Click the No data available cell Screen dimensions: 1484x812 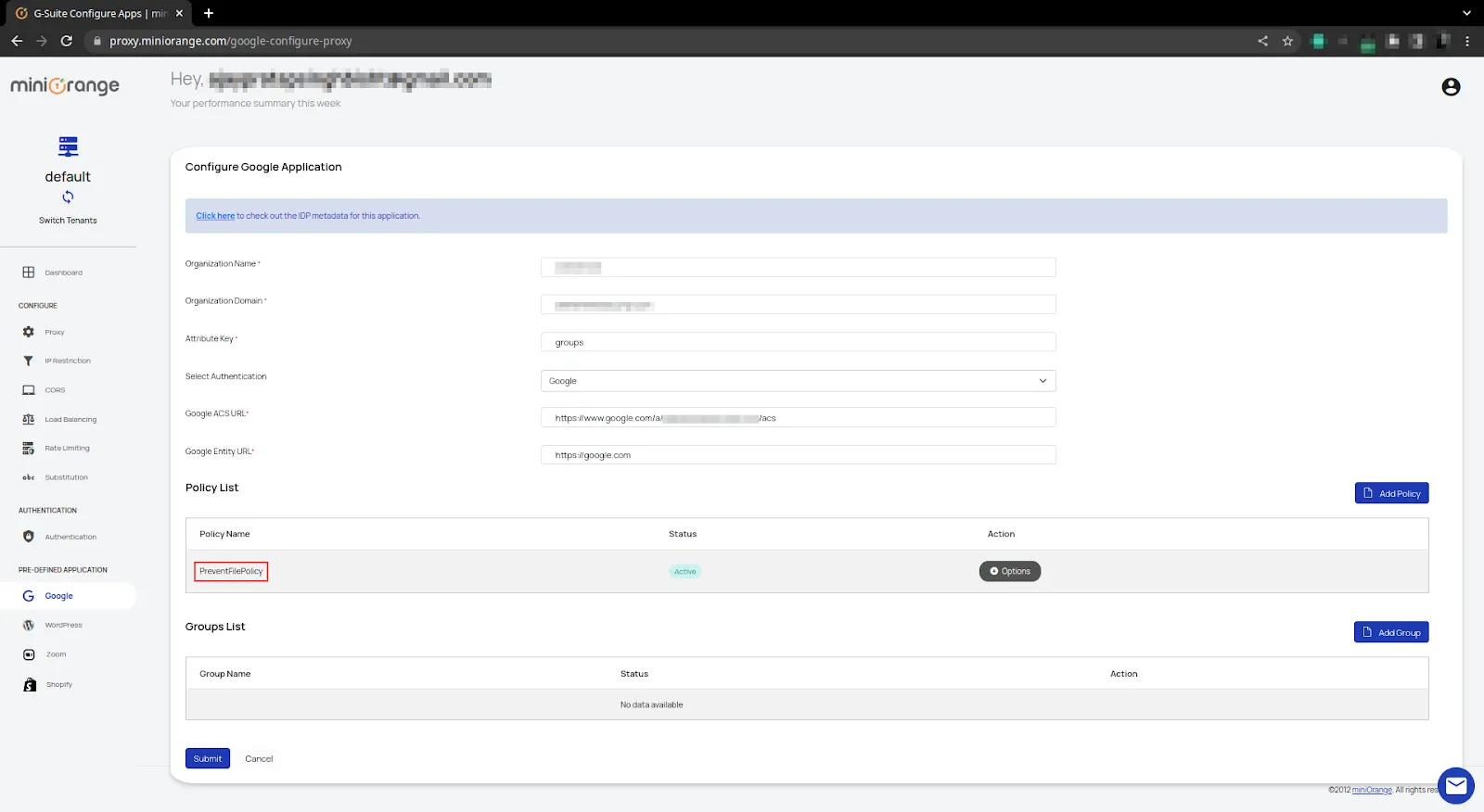click(x=651, y=704)
